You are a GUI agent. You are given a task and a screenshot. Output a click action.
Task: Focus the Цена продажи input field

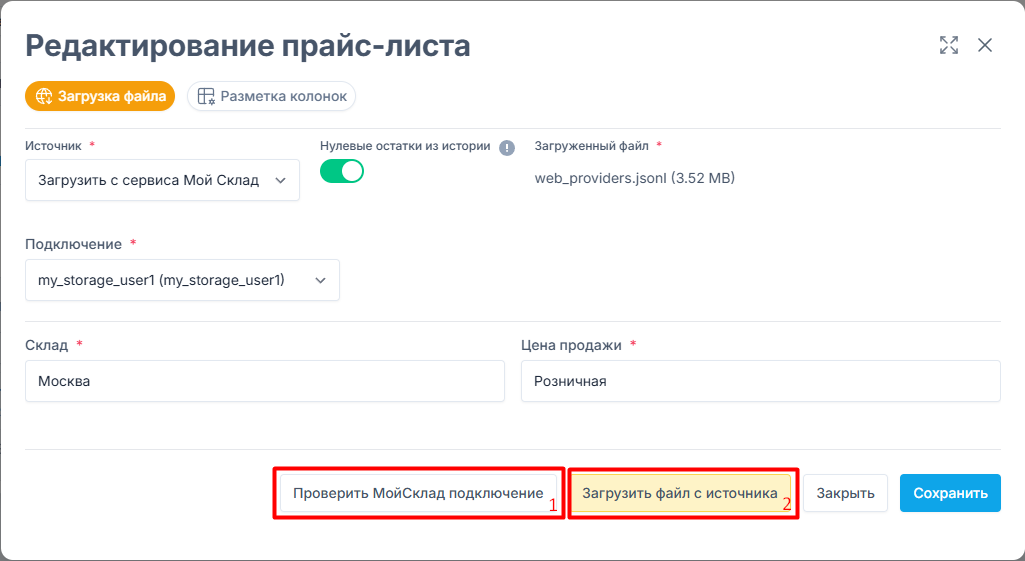click(760, 381)
